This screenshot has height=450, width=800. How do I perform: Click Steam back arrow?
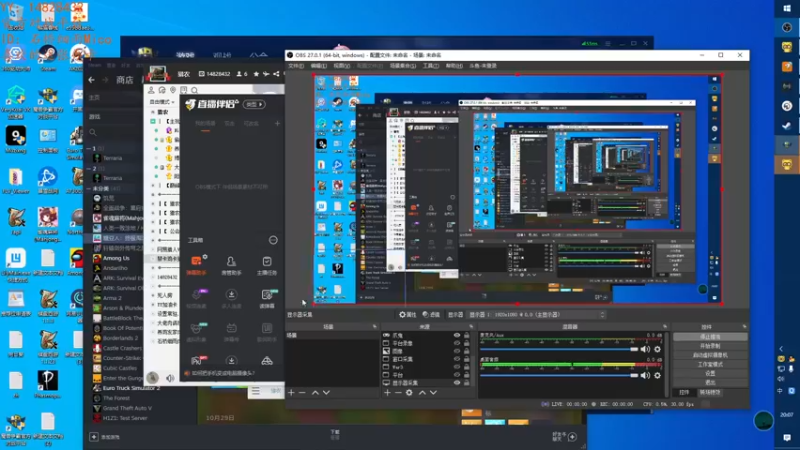point(91,80)
